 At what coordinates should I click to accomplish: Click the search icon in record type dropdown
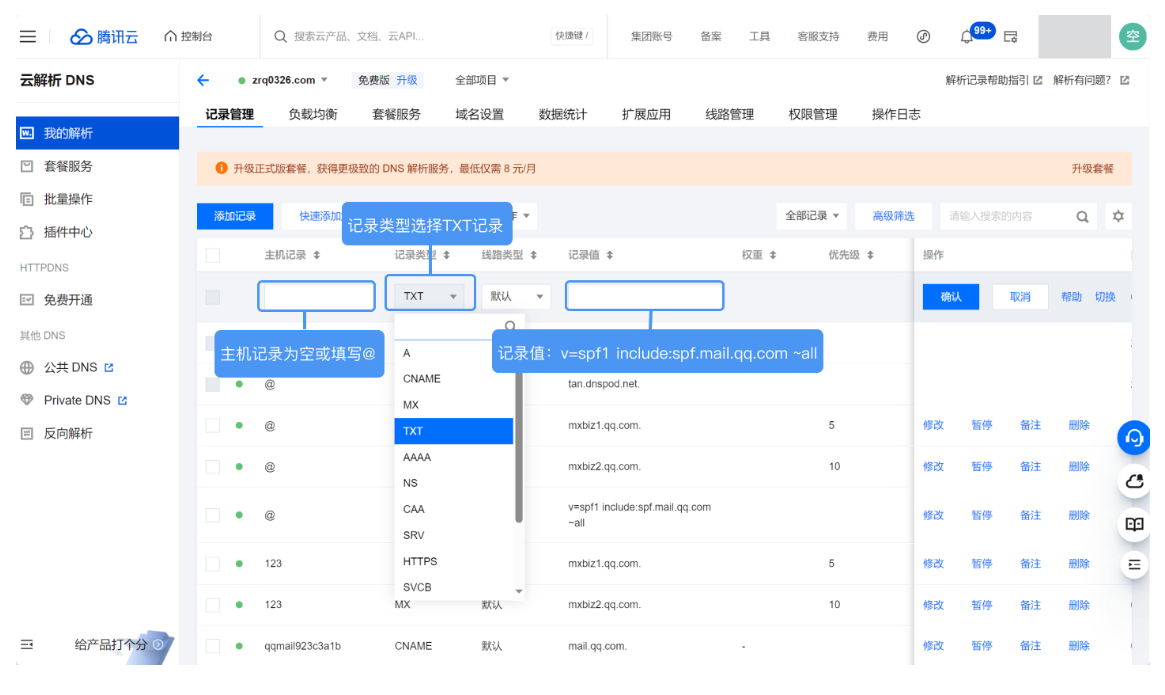[x=510, y=326]
